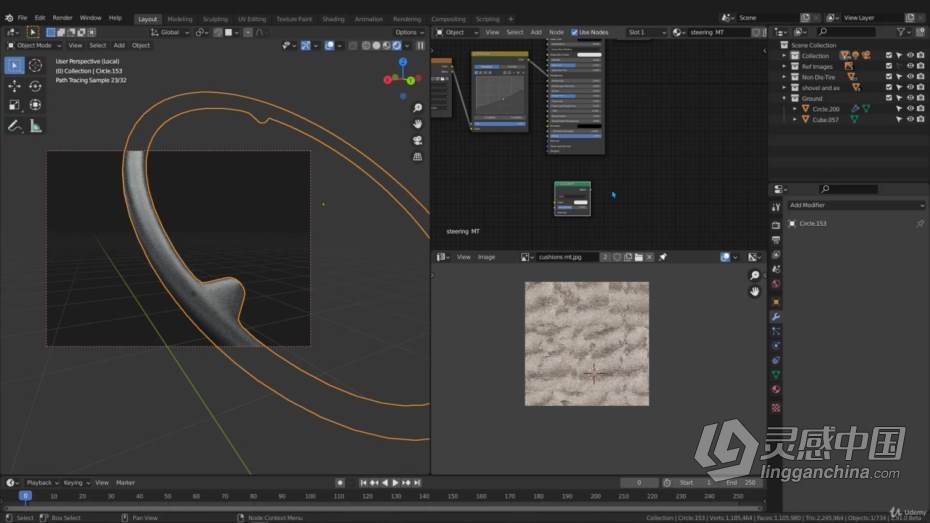
Task: Expand Cube.057 object in outliner
Action: (795, 120)
